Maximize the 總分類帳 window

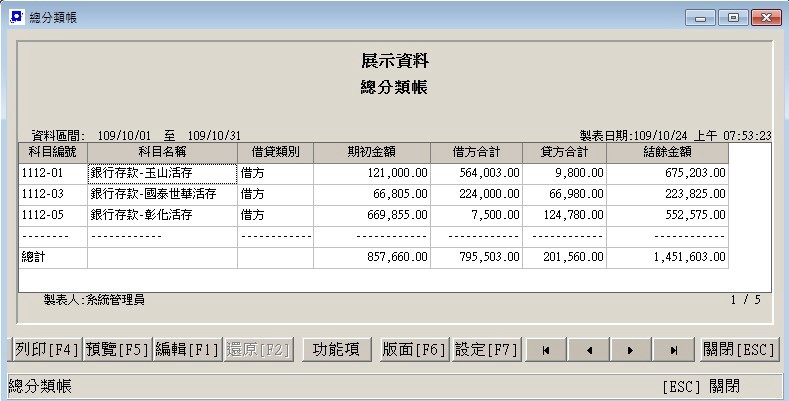(x=733, y=18)
